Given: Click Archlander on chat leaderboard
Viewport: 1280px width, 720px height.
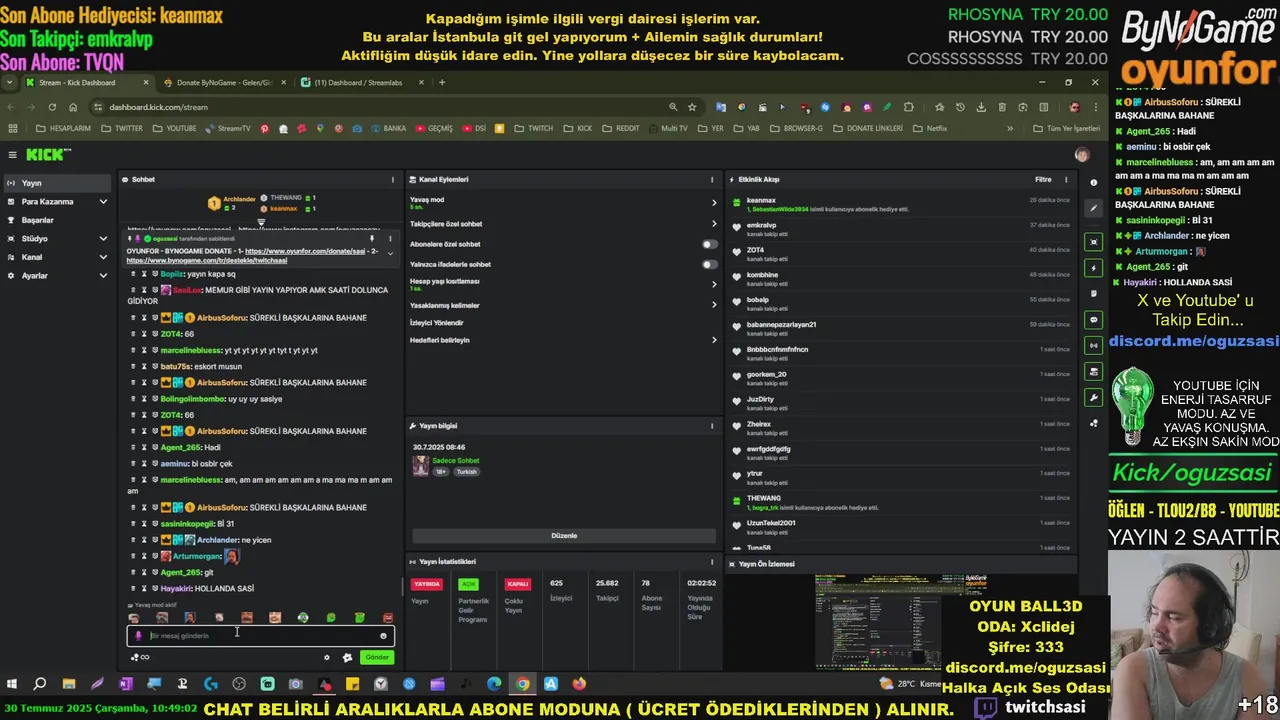Looking at the screenshot, I should [x=239, y=199].
